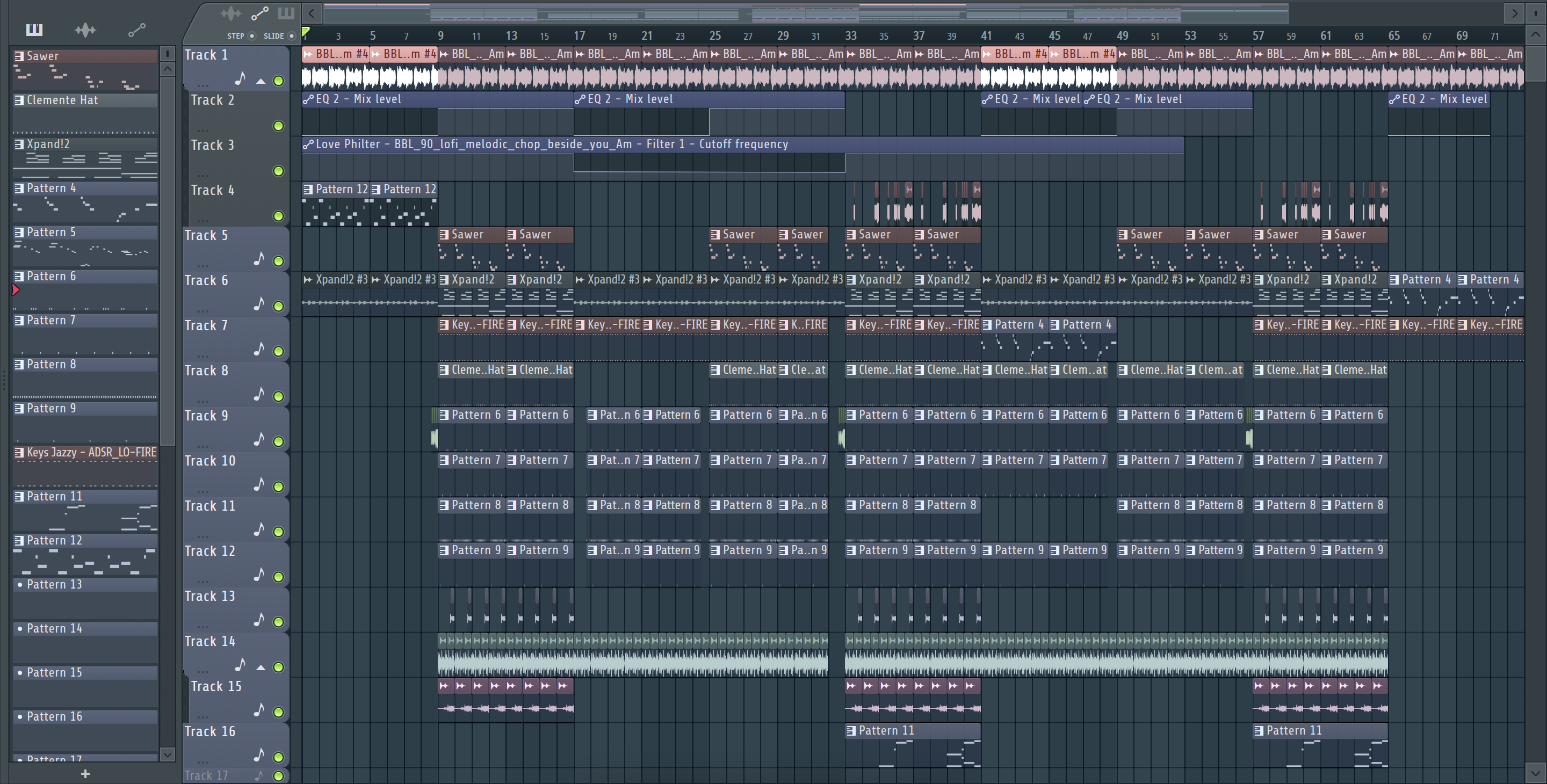Viewport: 1547px width, 784px height.
Task: Mute Track 4 using its green light
Action: point(278,215)
